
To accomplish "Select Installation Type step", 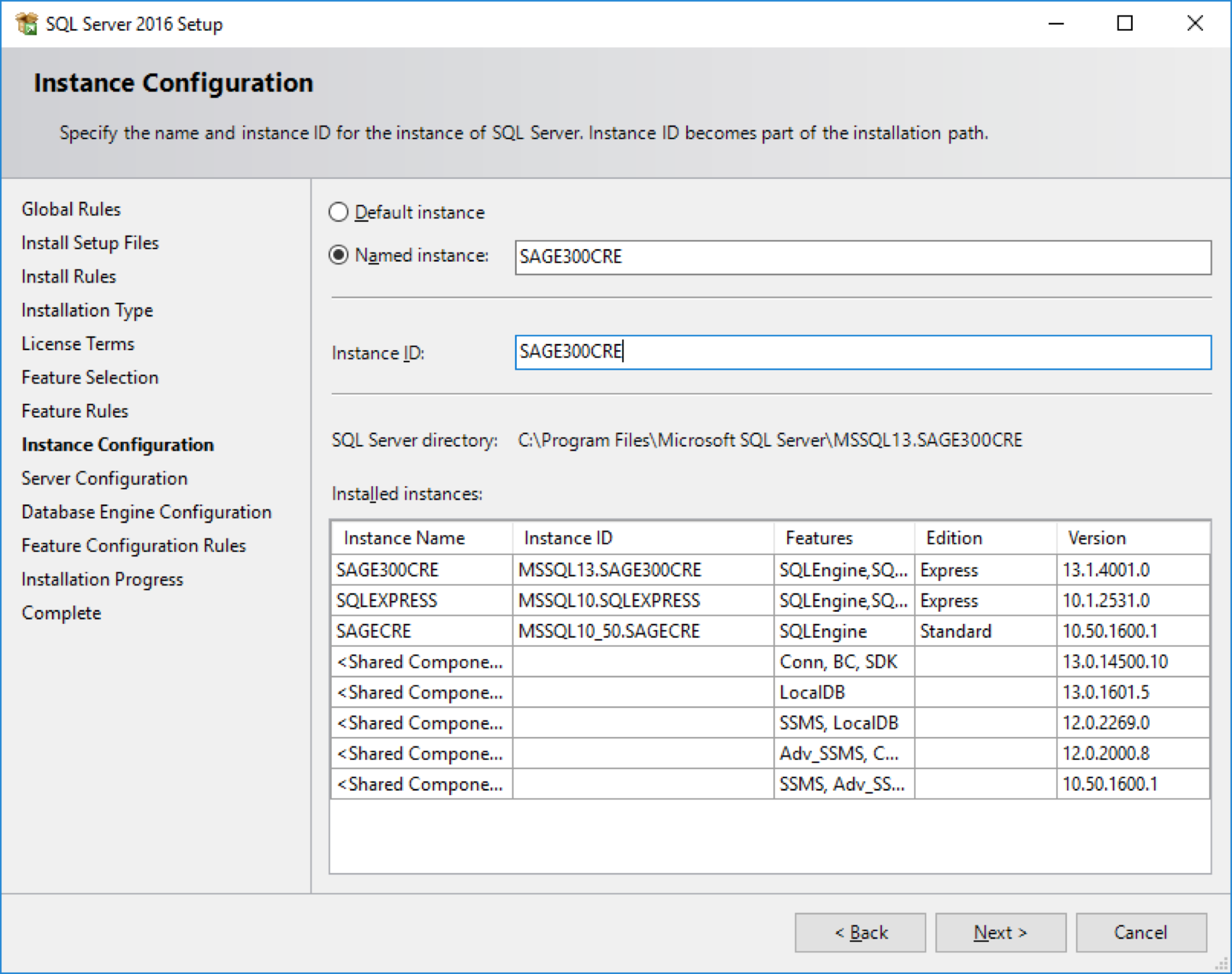I will [87, 310].
